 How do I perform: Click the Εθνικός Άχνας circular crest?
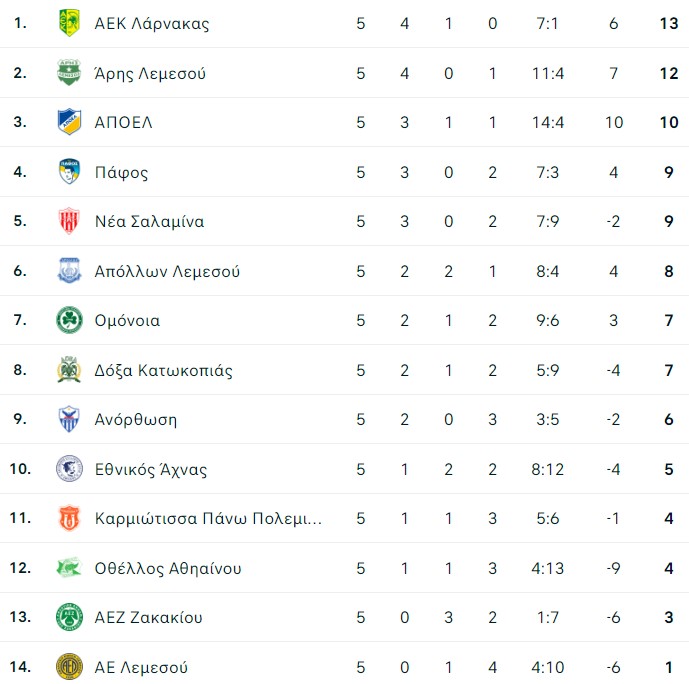click(x=69, y=469)
